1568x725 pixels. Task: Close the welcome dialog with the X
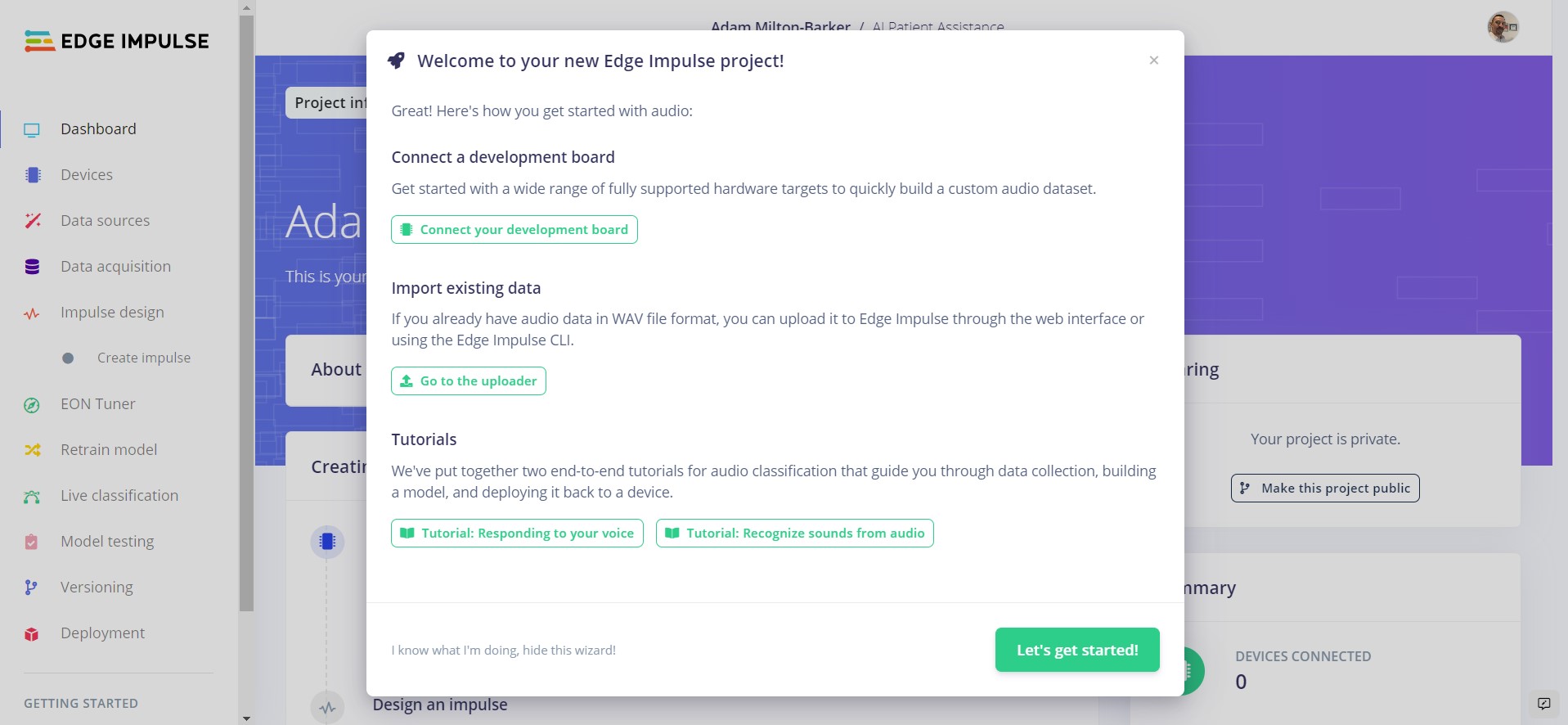[1154, 61]
